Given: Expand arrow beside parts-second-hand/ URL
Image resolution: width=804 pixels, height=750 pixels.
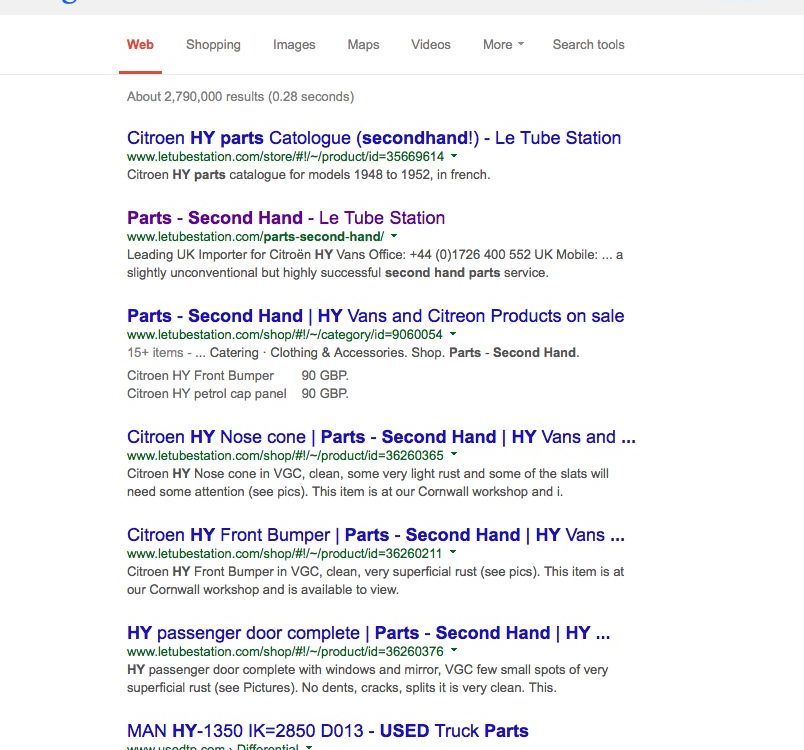Looking at the screenshot, I should click(x=394, y=236).
